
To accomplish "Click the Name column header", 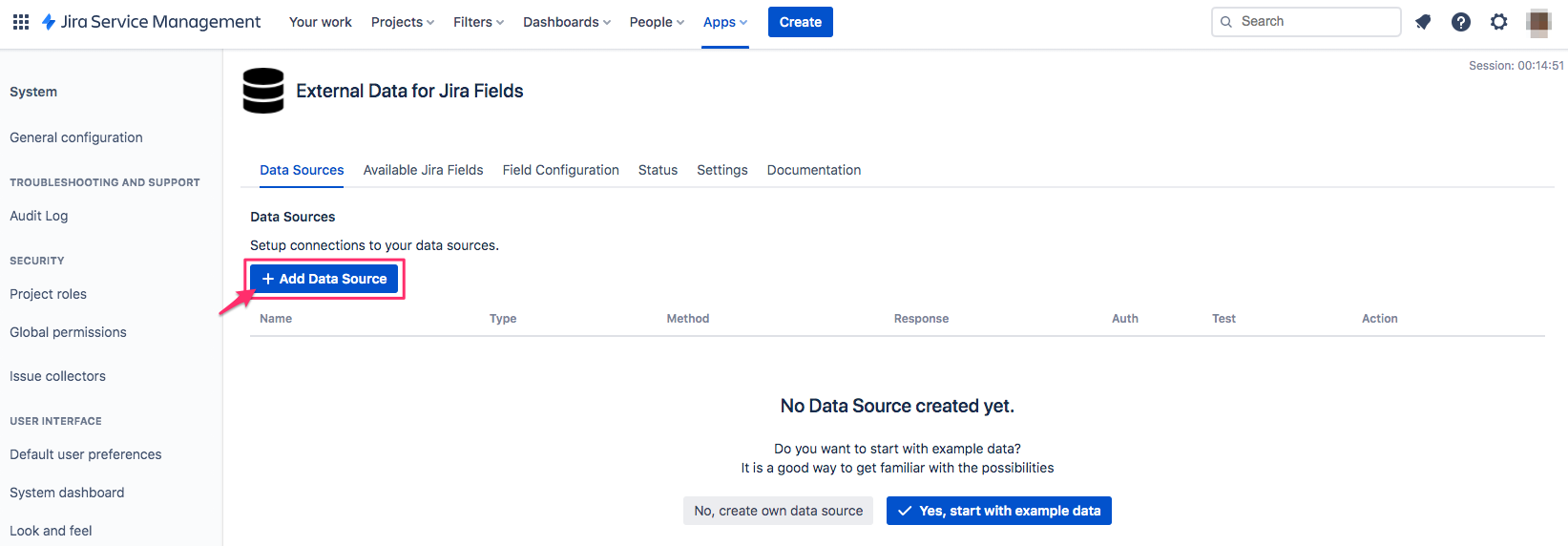I will (276, 319).
